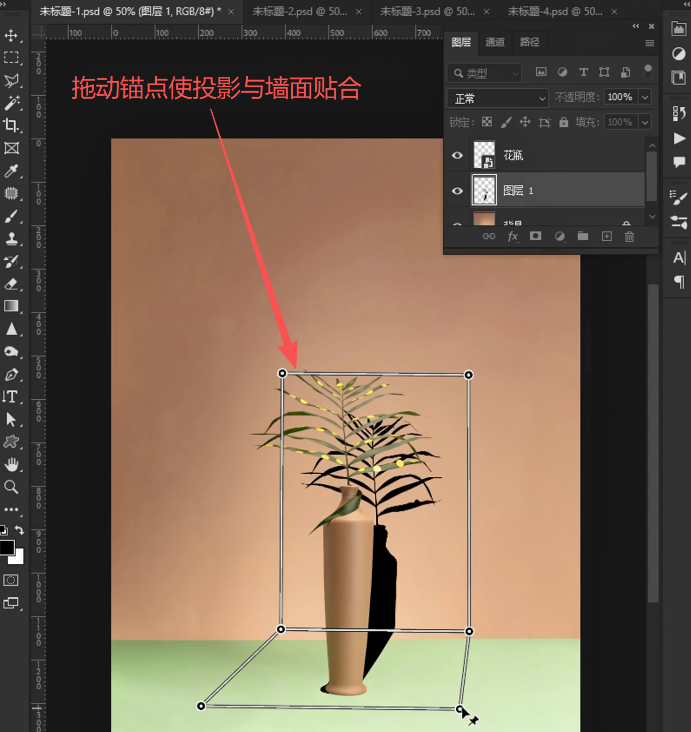This screenshot has width=691, height=732.
Task: Select the Brush tool
Action: tap(11, 216)
